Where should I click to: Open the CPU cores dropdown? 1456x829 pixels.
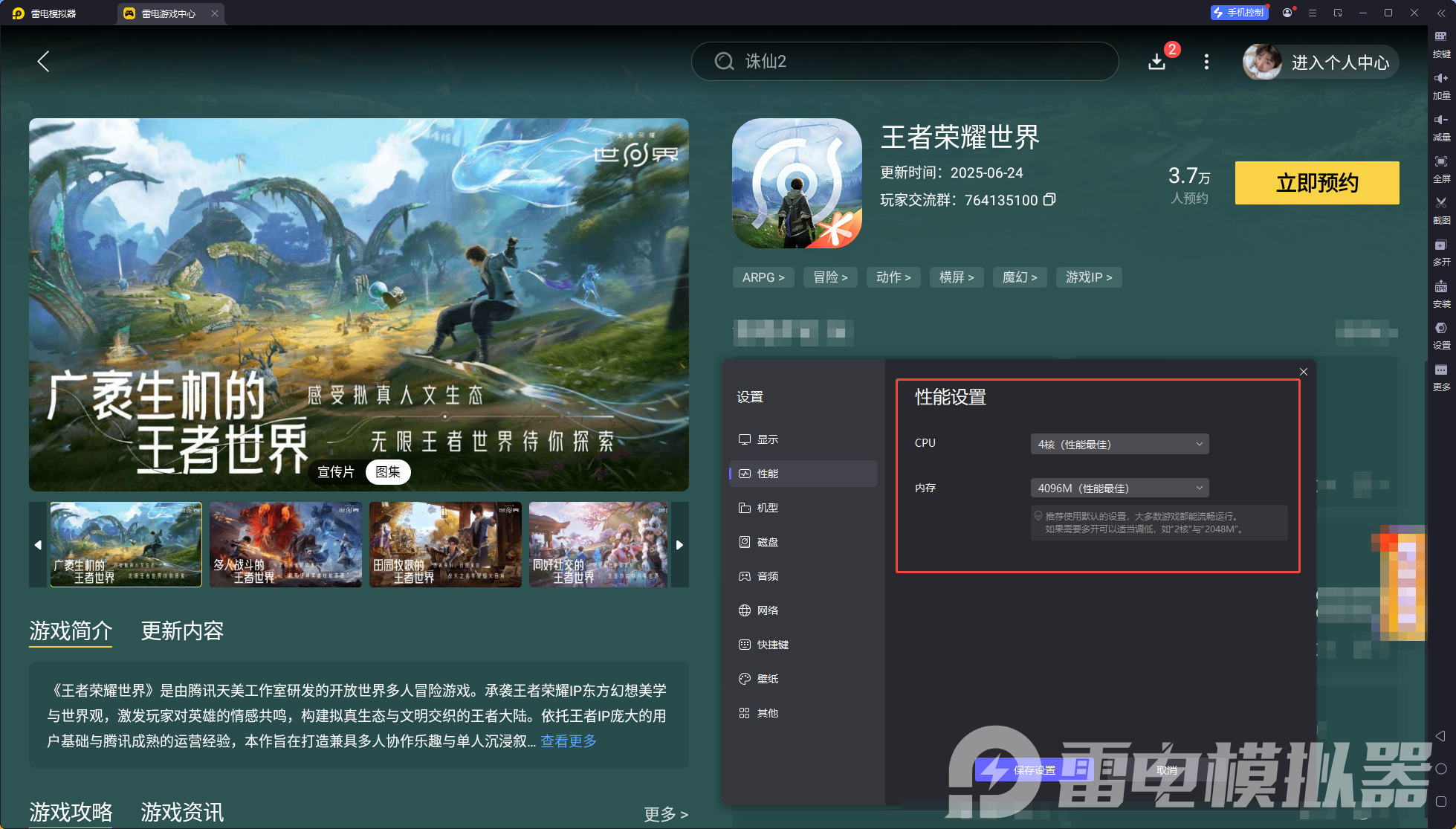pyautogui.click(x=1119, y=444)
